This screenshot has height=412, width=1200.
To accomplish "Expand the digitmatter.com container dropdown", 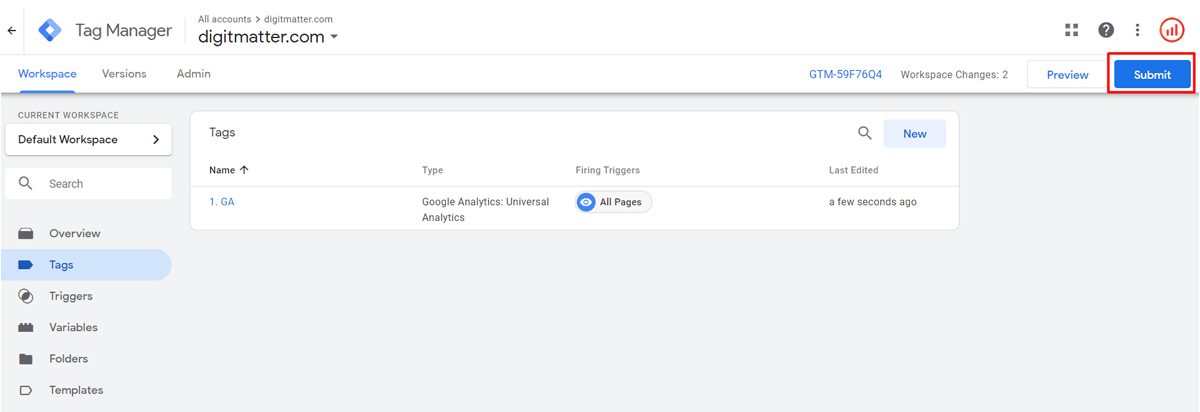I will click(334, 37).
